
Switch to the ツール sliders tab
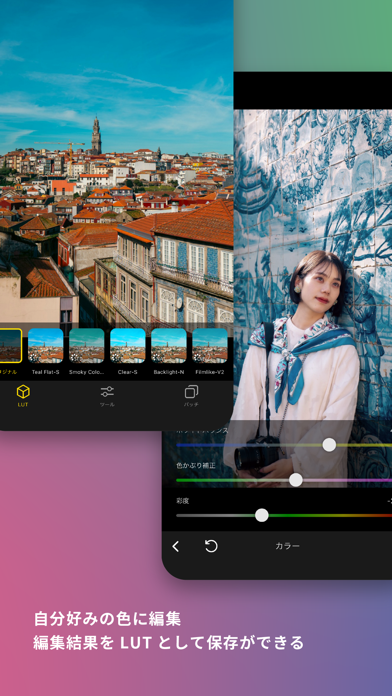tap(107, 392)
